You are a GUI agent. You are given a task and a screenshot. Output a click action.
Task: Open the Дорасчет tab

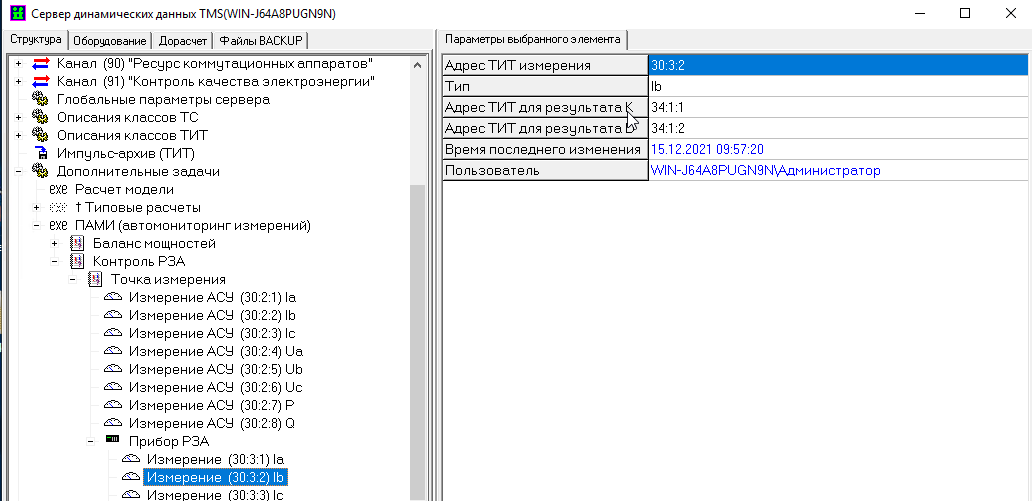(182, 41)
